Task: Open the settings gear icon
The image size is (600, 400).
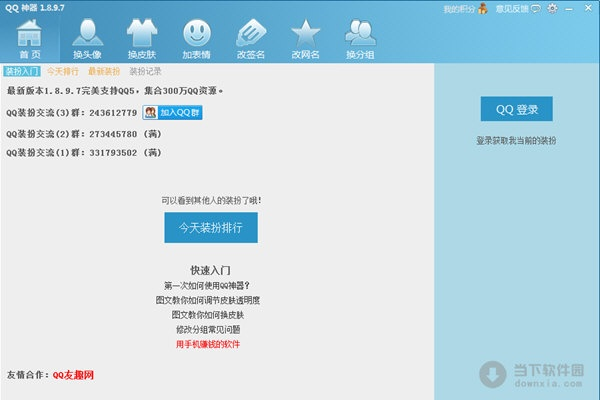Action: click(x=552, y=8)
